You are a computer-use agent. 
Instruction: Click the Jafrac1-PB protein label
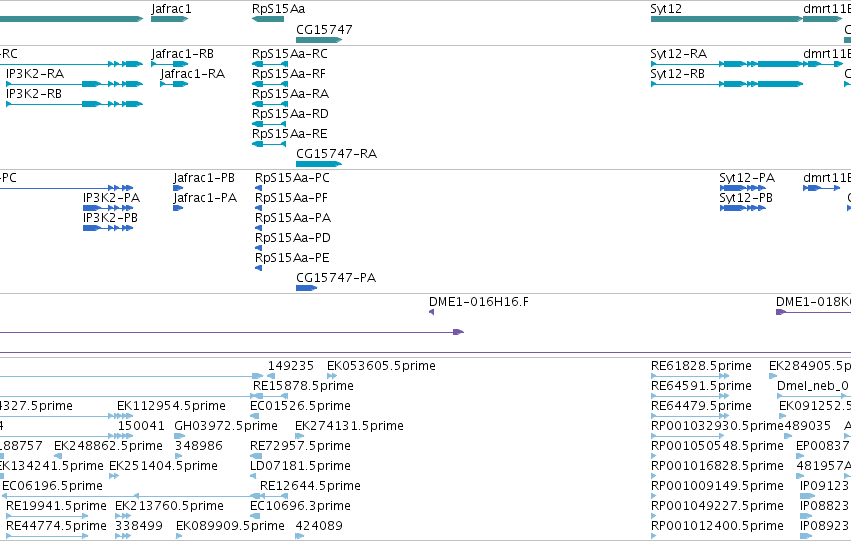click(x=204, y=179)
